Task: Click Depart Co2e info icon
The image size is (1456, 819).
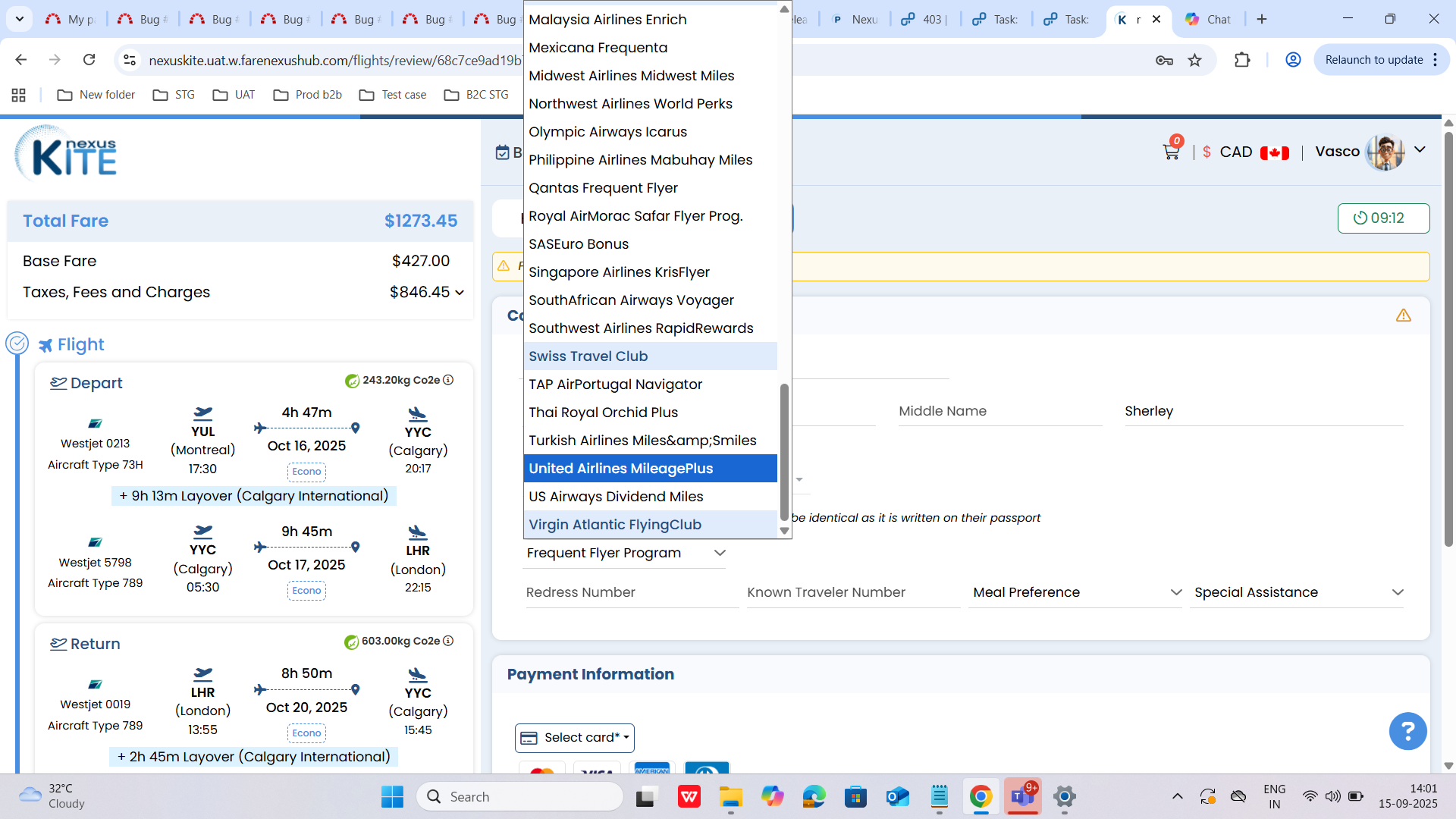Action: (x=448, y=380)
